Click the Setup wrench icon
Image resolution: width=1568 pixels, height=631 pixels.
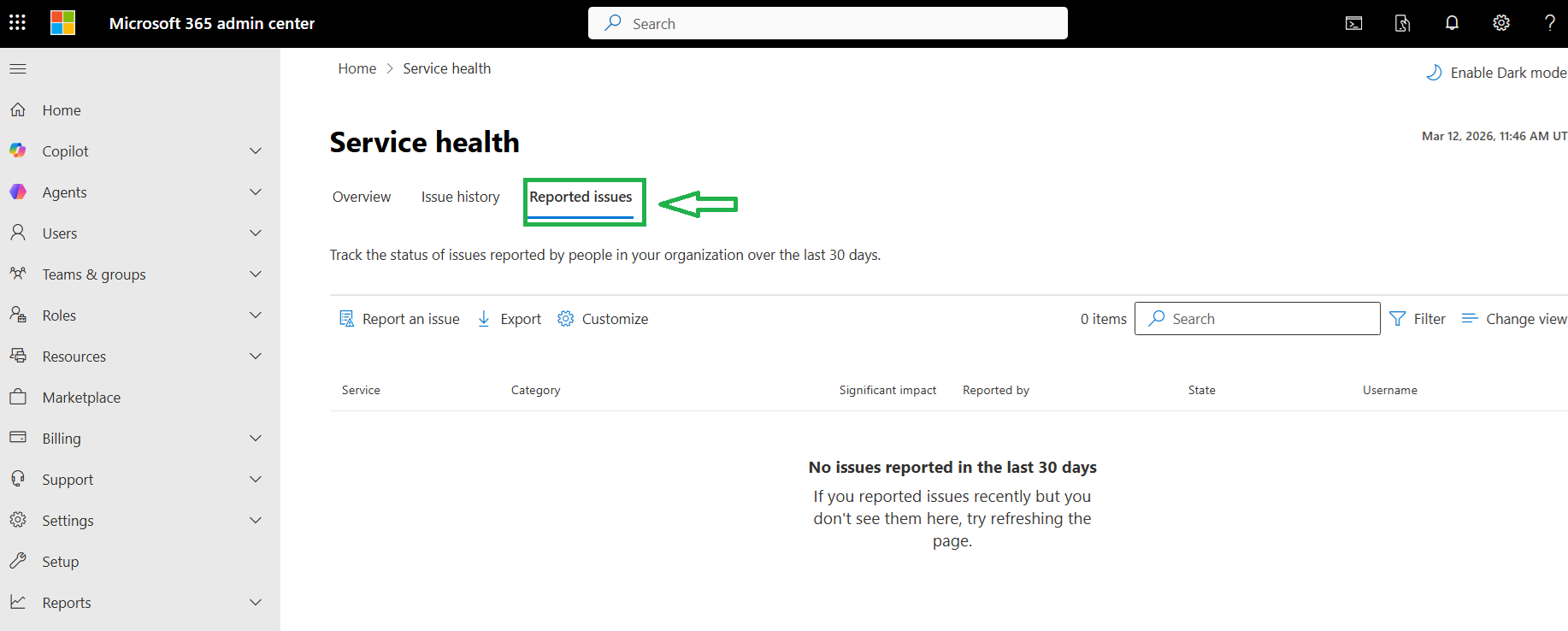pos(18,561)
